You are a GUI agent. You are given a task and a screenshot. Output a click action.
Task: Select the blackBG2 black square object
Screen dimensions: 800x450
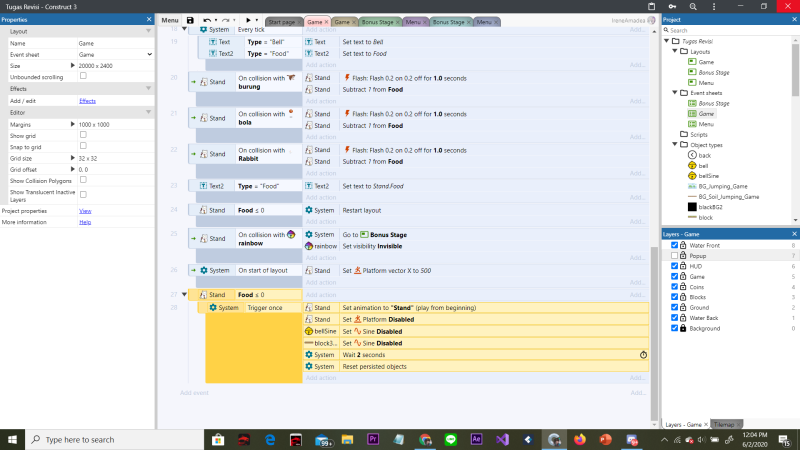(x=692, y=207)
